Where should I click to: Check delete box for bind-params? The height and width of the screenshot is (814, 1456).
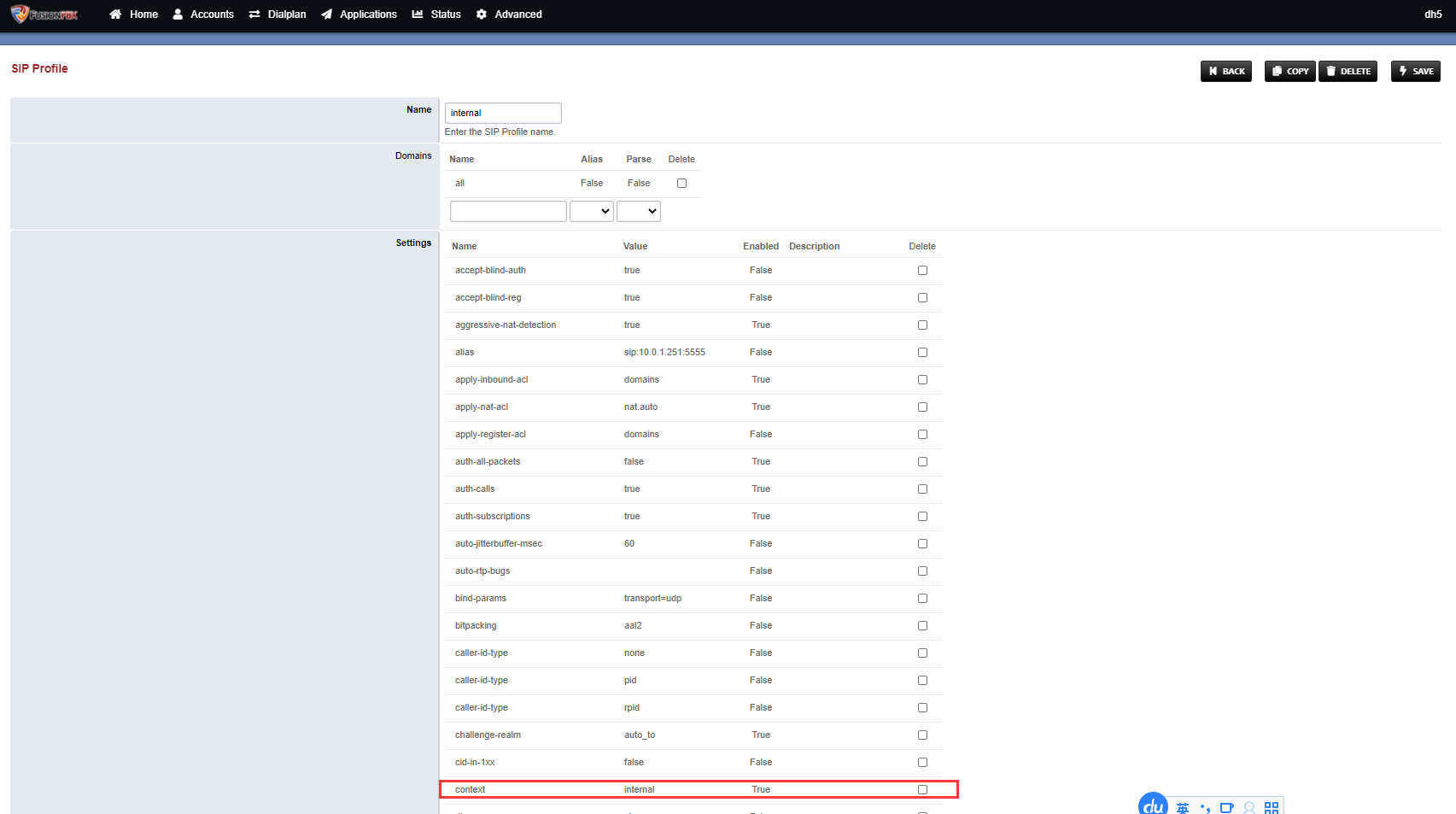pyautogui.click(x=922, y=599)
